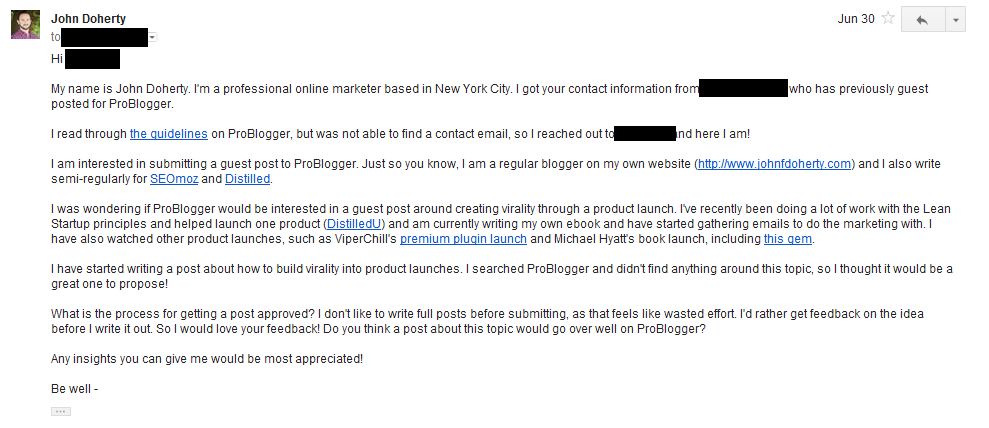
Task: Click the redacted name after 'Hi'
Action: (x=92, y=59)
